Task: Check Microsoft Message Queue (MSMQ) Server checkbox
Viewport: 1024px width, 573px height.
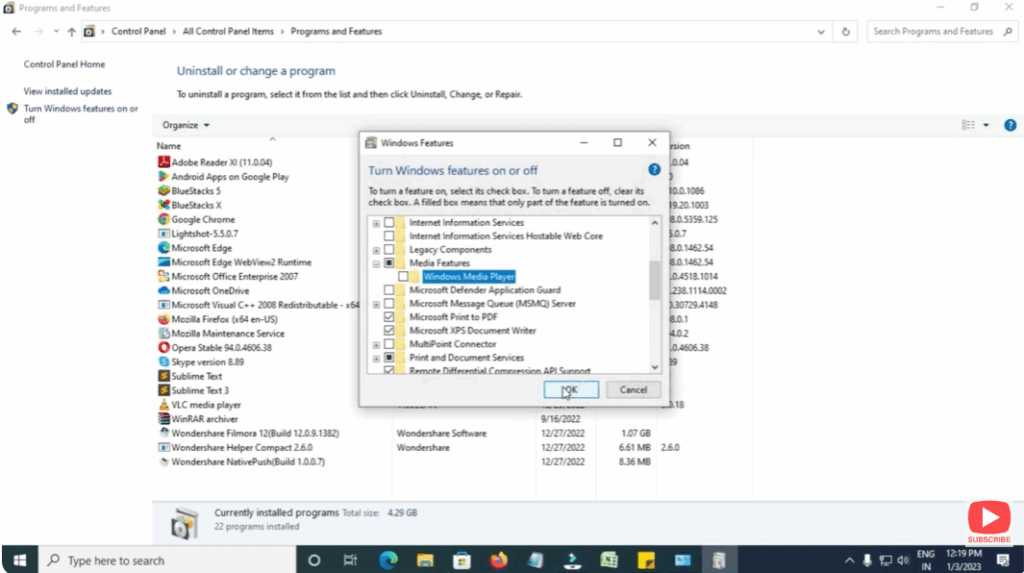Action: point(389,303)
